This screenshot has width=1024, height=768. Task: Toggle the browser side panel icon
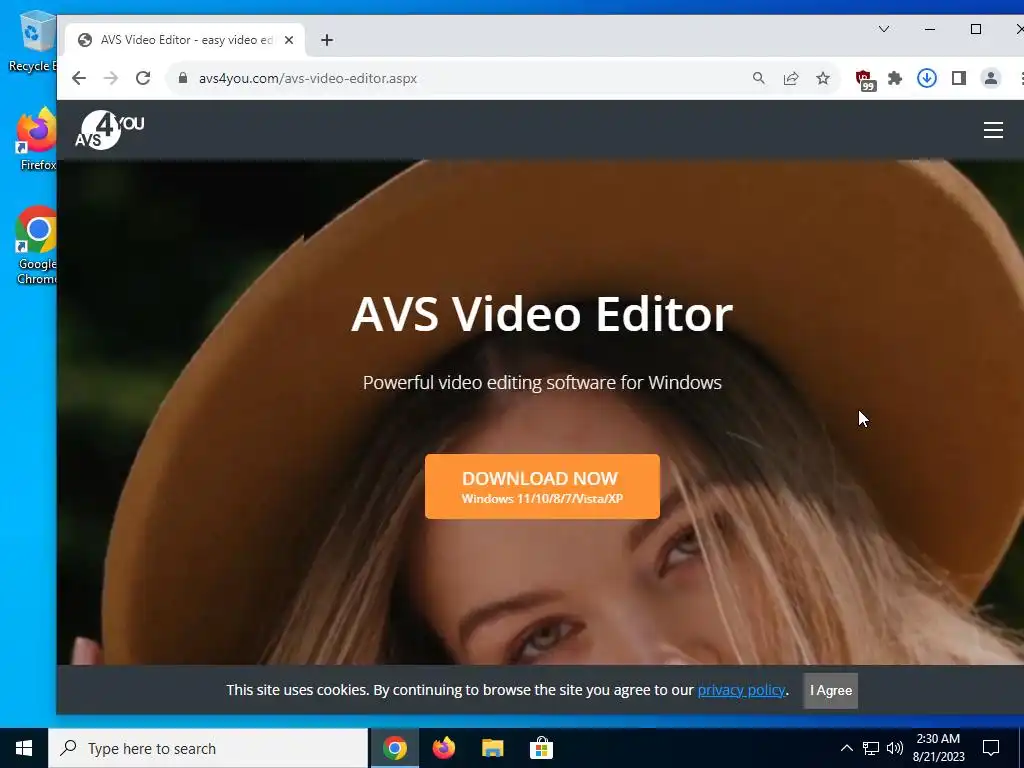coord(959,78)
